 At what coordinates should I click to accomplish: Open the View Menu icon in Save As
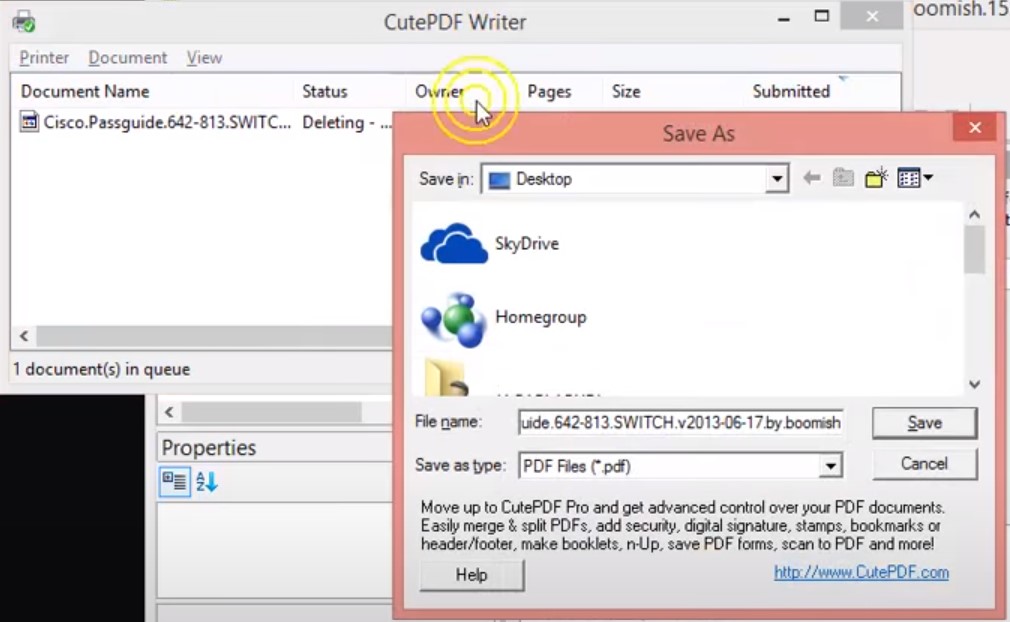(x=914, y=178)
